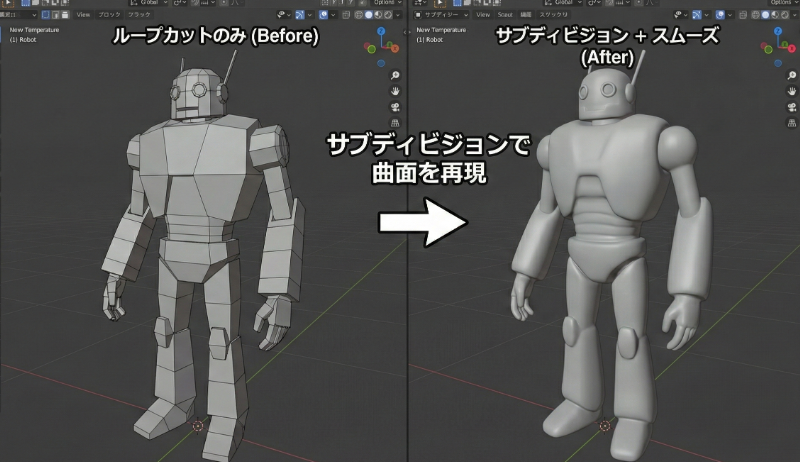Click '(1) Robot' text in right viewport
The height and width of the screenshot is (462, 800).
click(x=430, y=39)
